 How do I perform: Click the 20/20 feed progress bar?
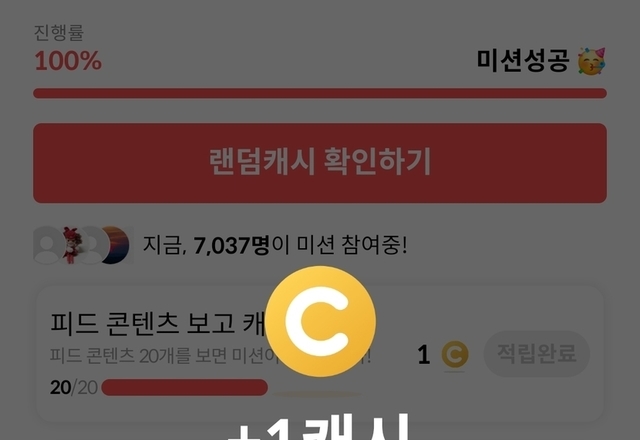pyautogui.click(x=184, y=387)
